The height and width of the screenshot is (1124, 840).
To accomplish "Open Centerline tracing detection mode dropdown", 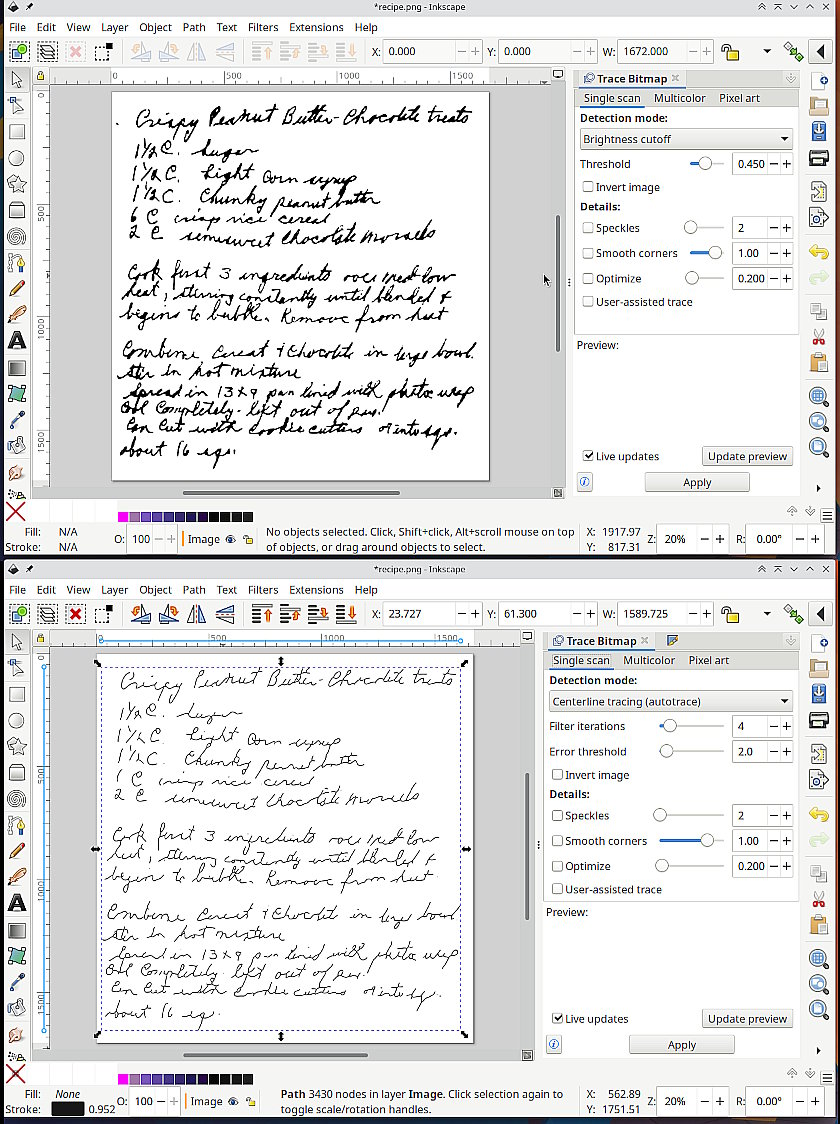I will coord(671,702).
